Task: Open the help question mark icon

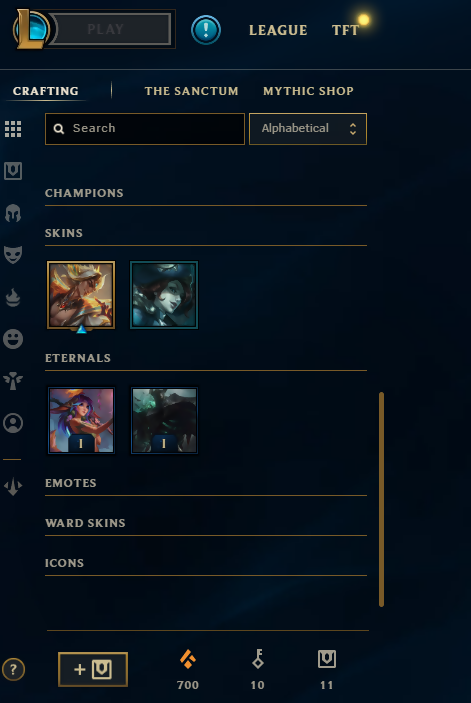Action: 13,669
